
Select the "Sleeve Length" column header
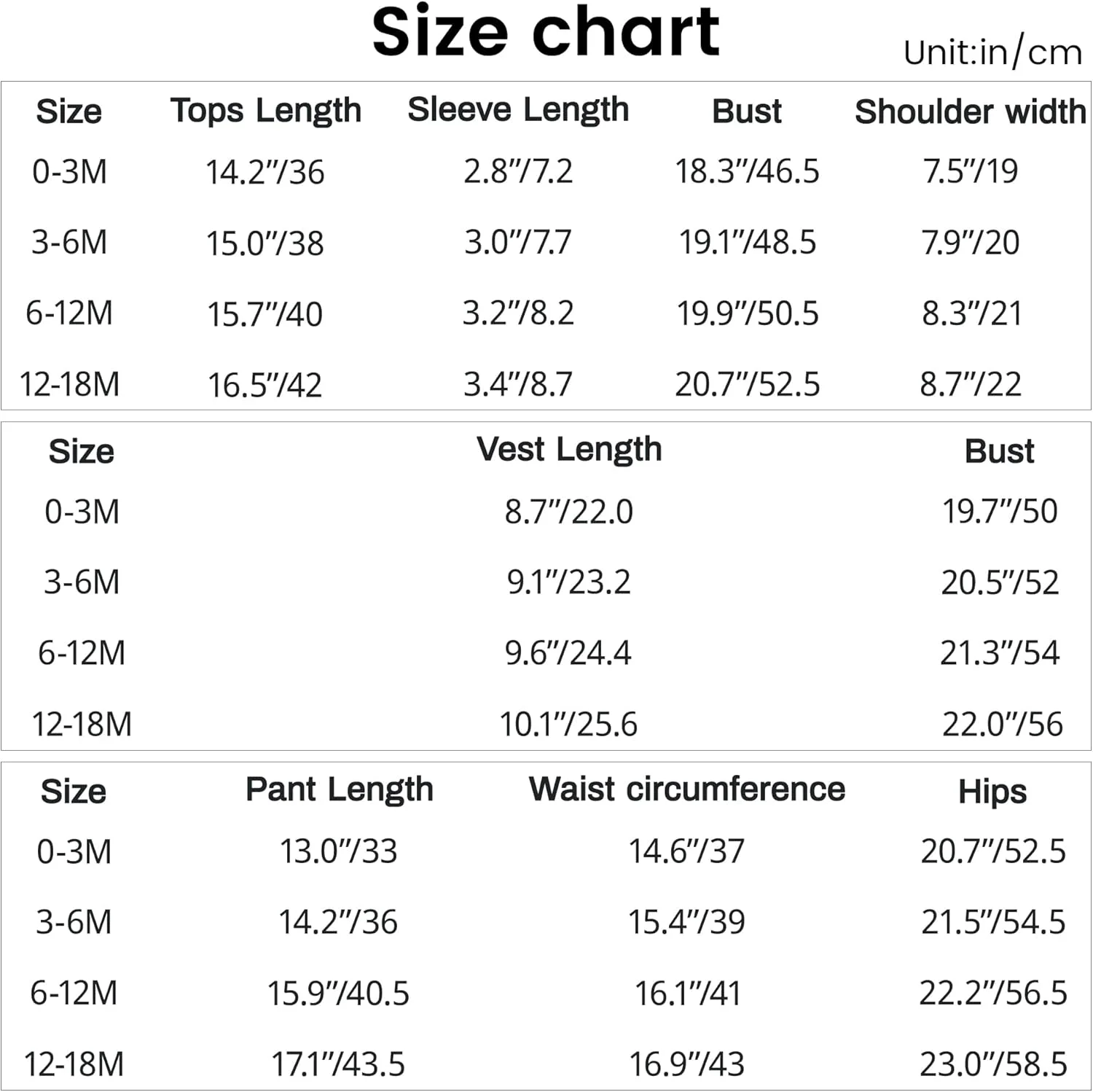pyautogui.click(x=518, y=110)
